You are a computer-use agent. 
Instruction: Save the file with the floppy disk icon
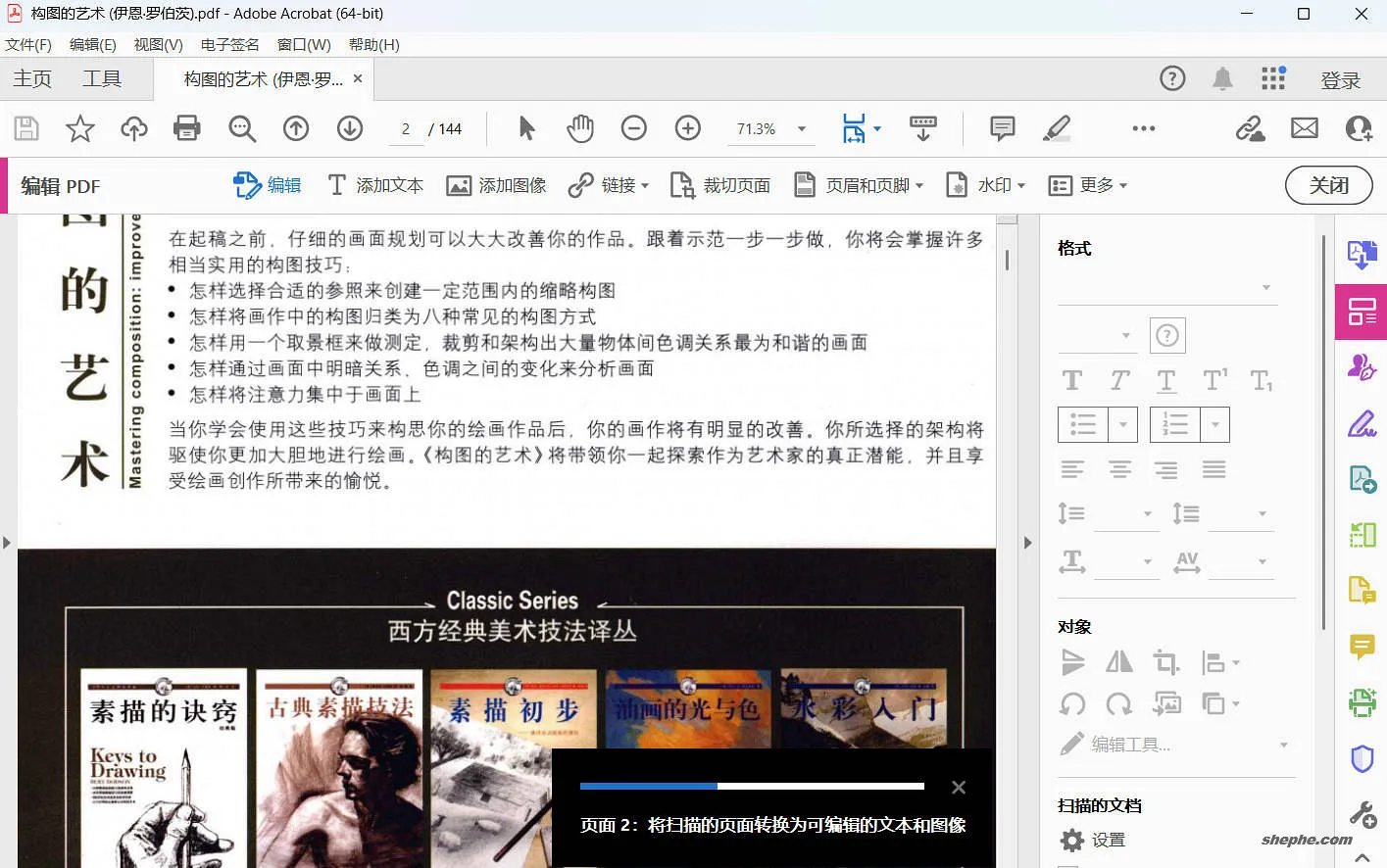click(26, 128)
